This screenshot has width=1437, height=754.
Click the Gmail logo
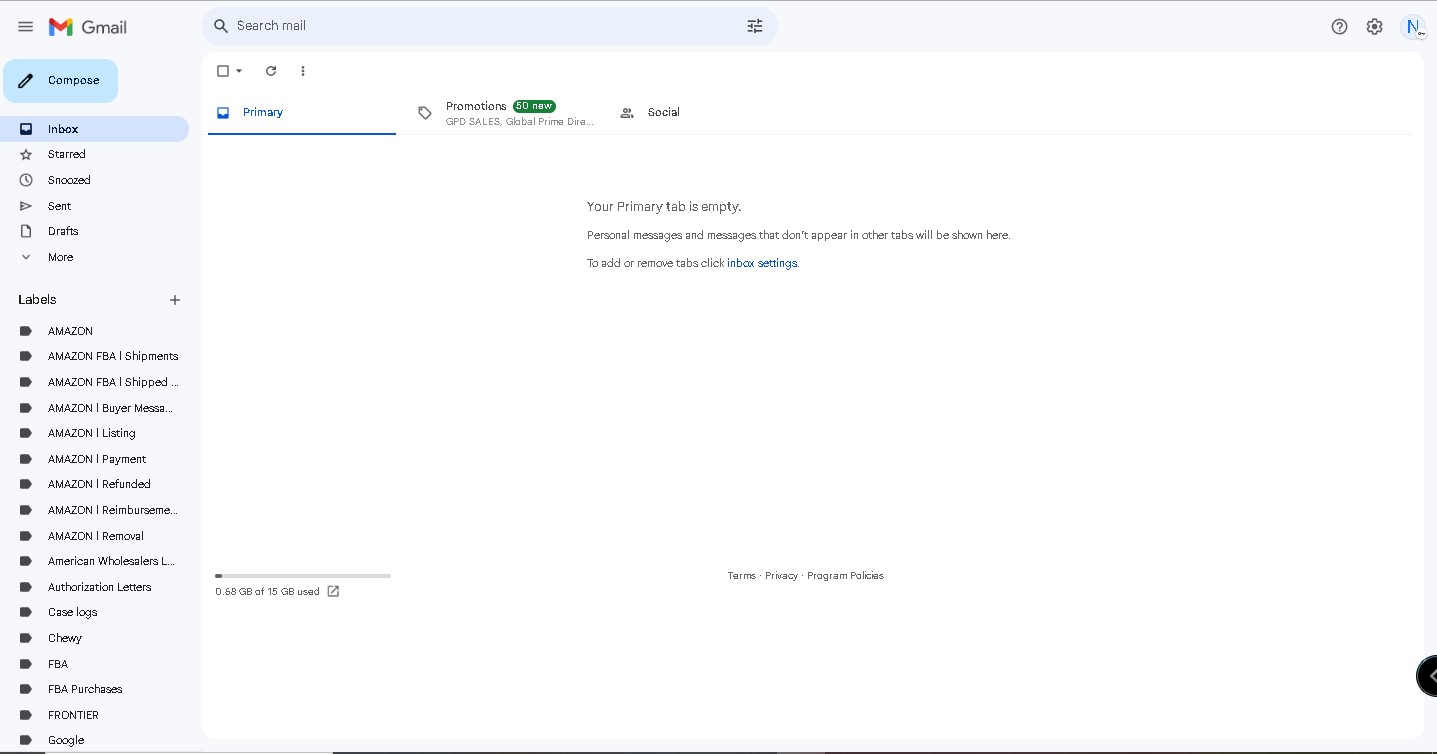[88, 27]
